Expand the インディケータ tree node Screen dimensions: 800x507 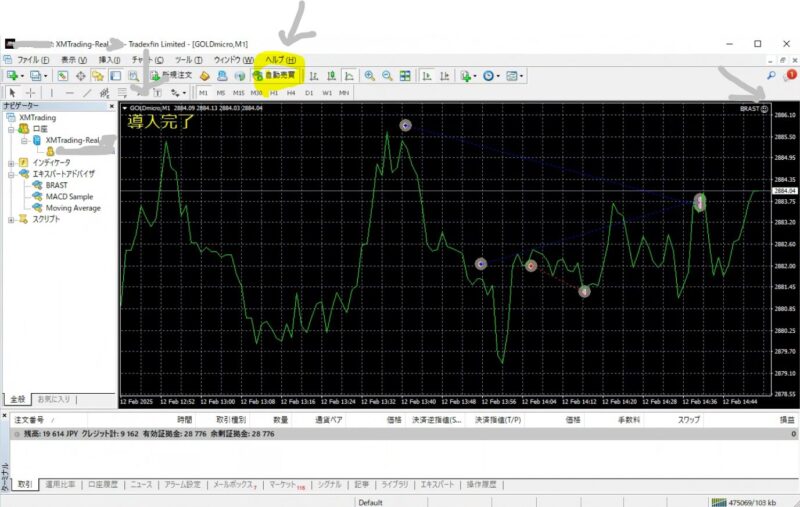coord(11,163)
